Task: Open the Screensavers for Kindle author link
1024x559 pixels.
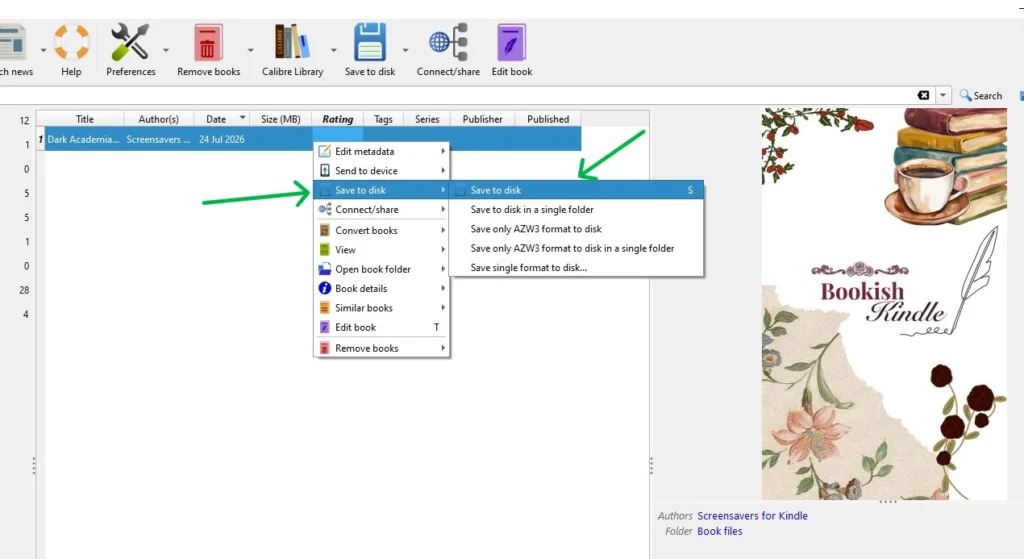Action: (x=752, y=516)
